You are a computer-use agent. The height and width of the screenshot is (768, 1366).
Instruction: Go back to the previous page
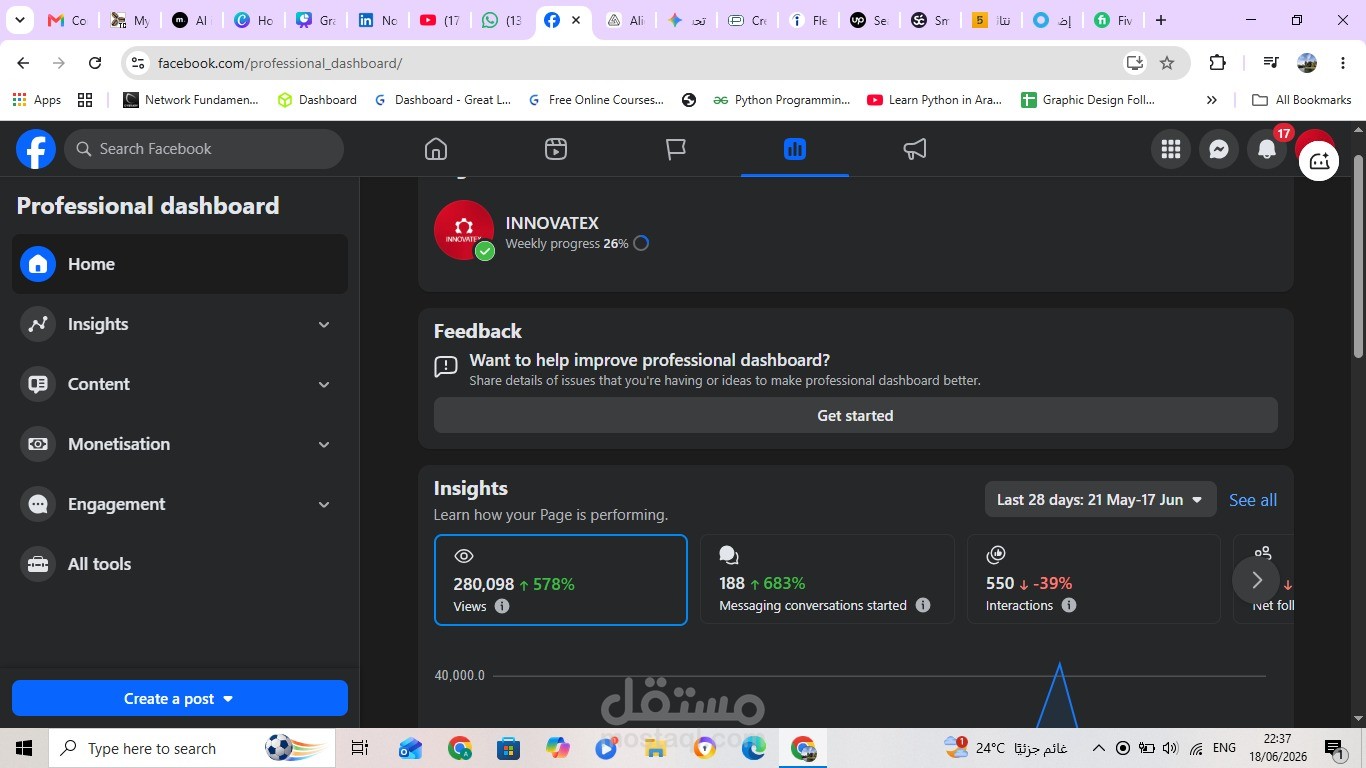[23, 63]
